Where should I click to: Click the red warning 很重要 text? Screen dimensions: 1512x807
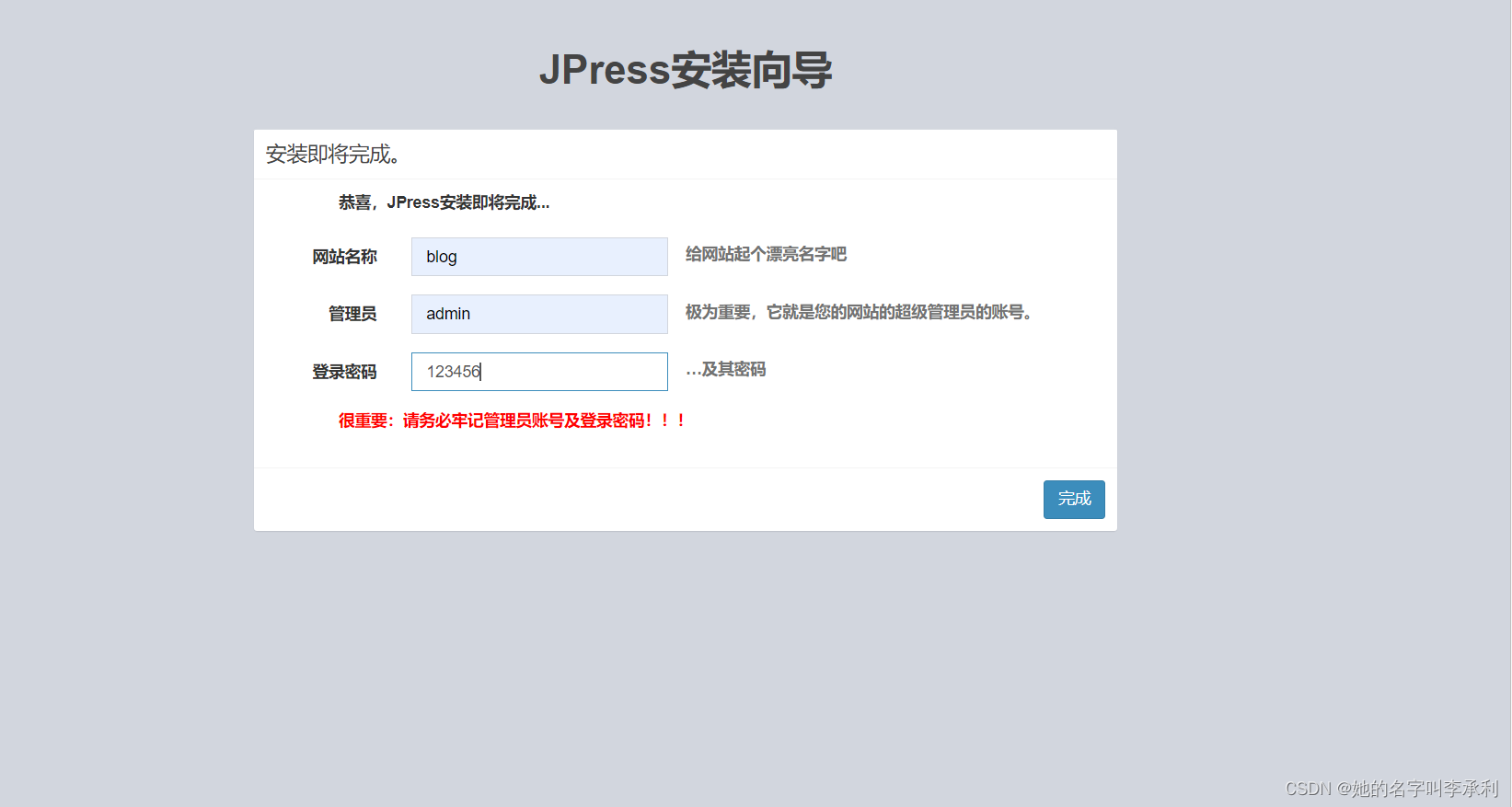pyautogui.click(x=512, y=421)
